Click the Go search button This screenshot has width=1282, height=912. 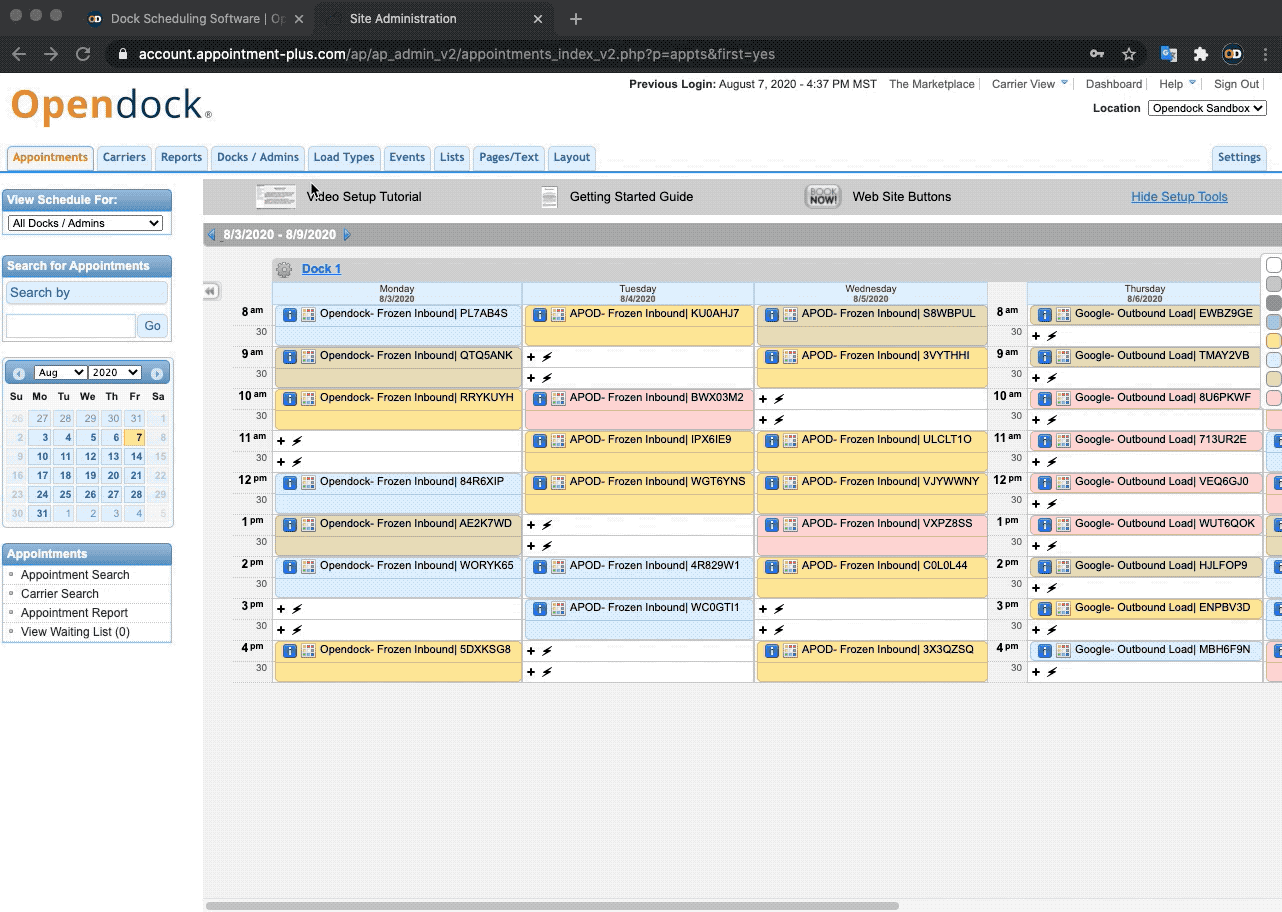(152, 325)
